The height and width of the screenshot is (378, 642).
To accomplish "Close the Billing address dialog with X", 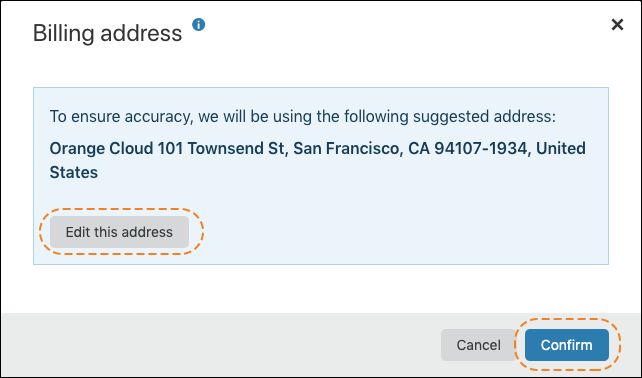I will (617, 25).
